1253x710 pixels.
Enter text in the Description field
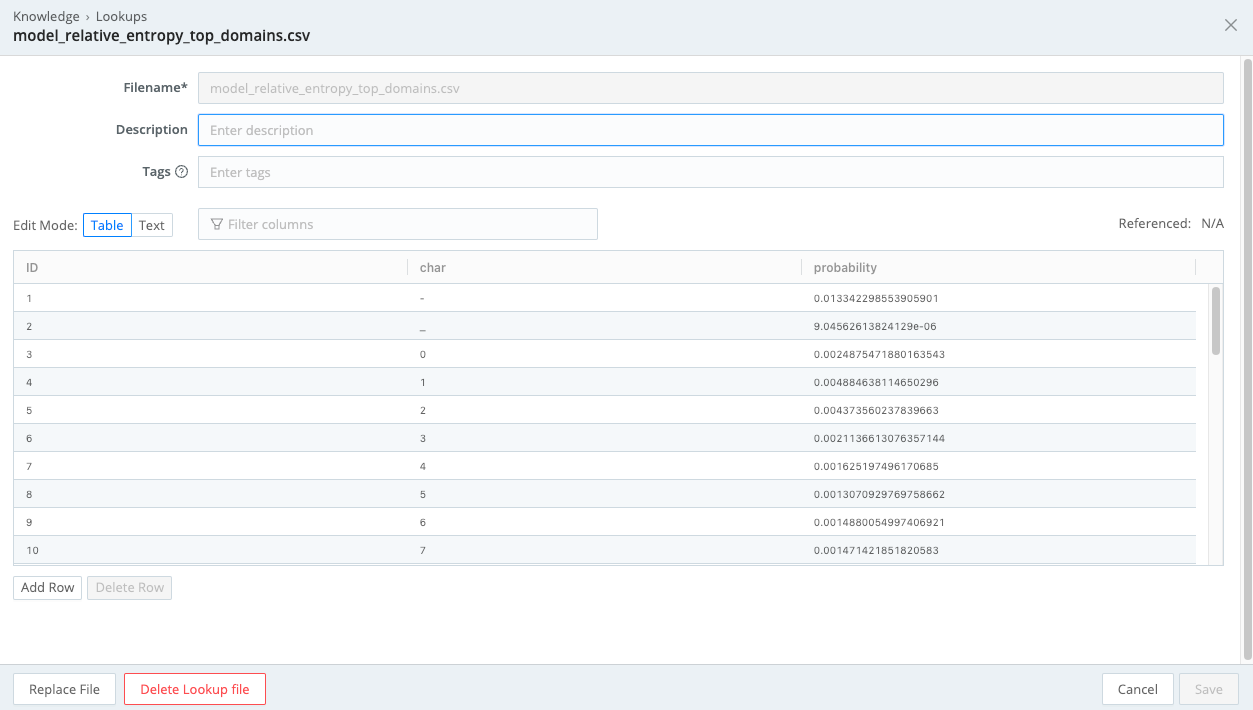pyautogui.click(x=710, y=130)
